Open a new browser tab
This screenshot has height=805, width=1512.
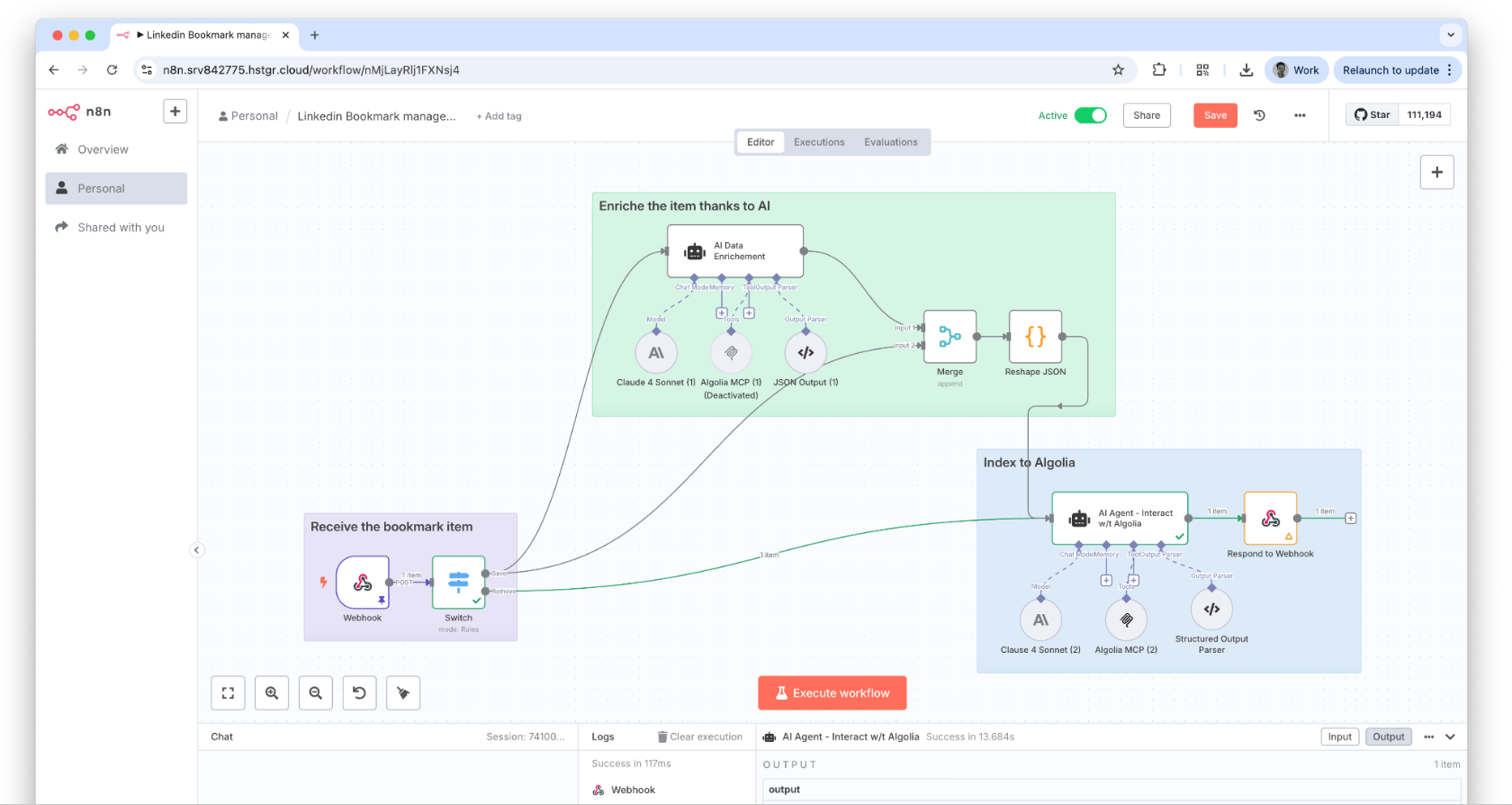coord(314,35)
